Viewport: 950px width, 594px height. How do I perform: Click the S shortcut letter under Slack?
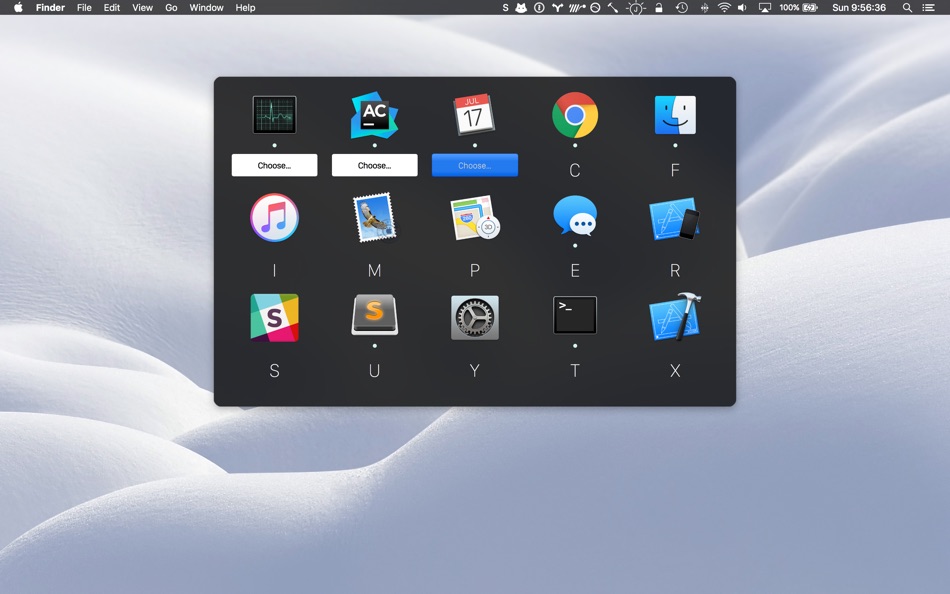point(274,370)
